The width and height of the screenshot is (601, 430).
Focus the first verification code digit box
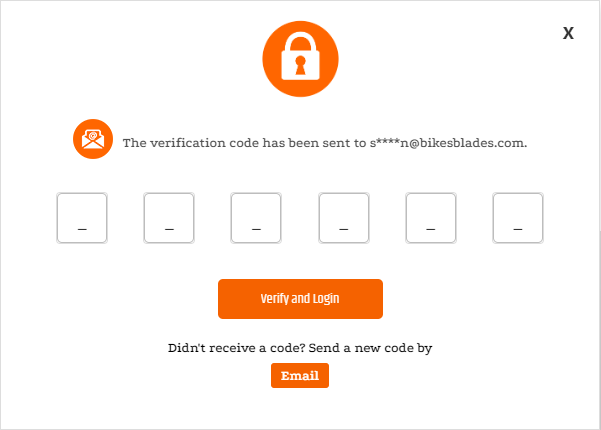[82, 218]
